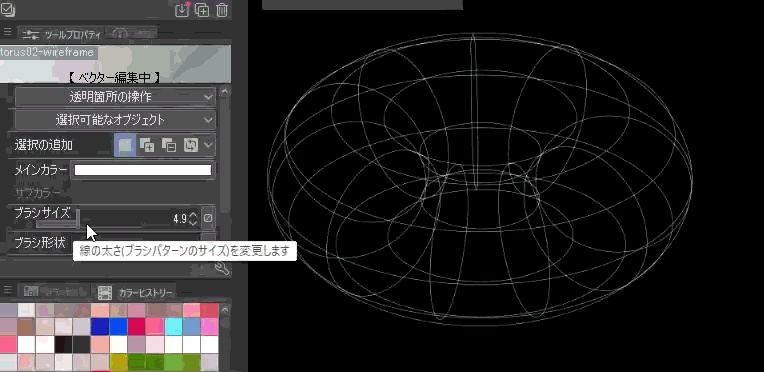The width and height of the screenshot is (764, 372).
Task: Pick the violet-pink swatch at row end
Action: (210, 327)
